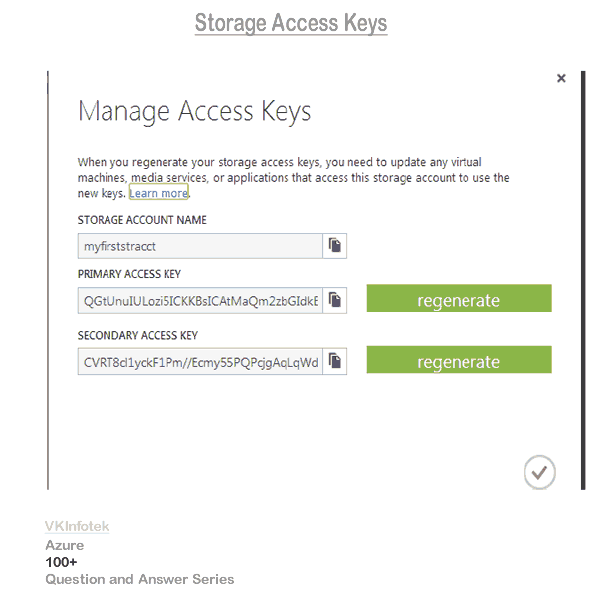
Task: Copy the storage account name
Action: click(335, 246)
